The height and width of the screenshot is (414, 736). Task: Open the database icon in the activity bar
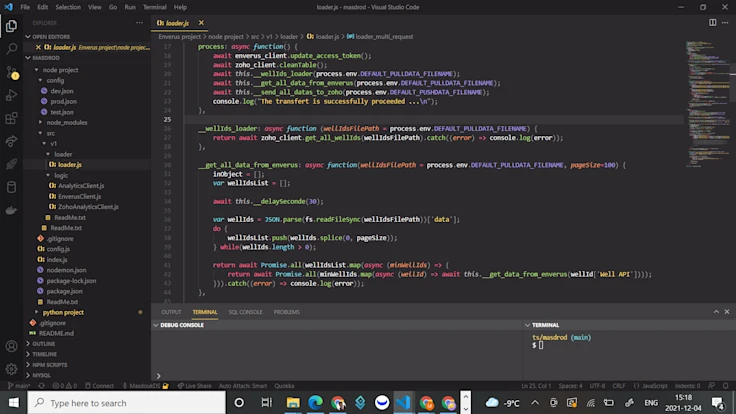(x=11, y=187)
